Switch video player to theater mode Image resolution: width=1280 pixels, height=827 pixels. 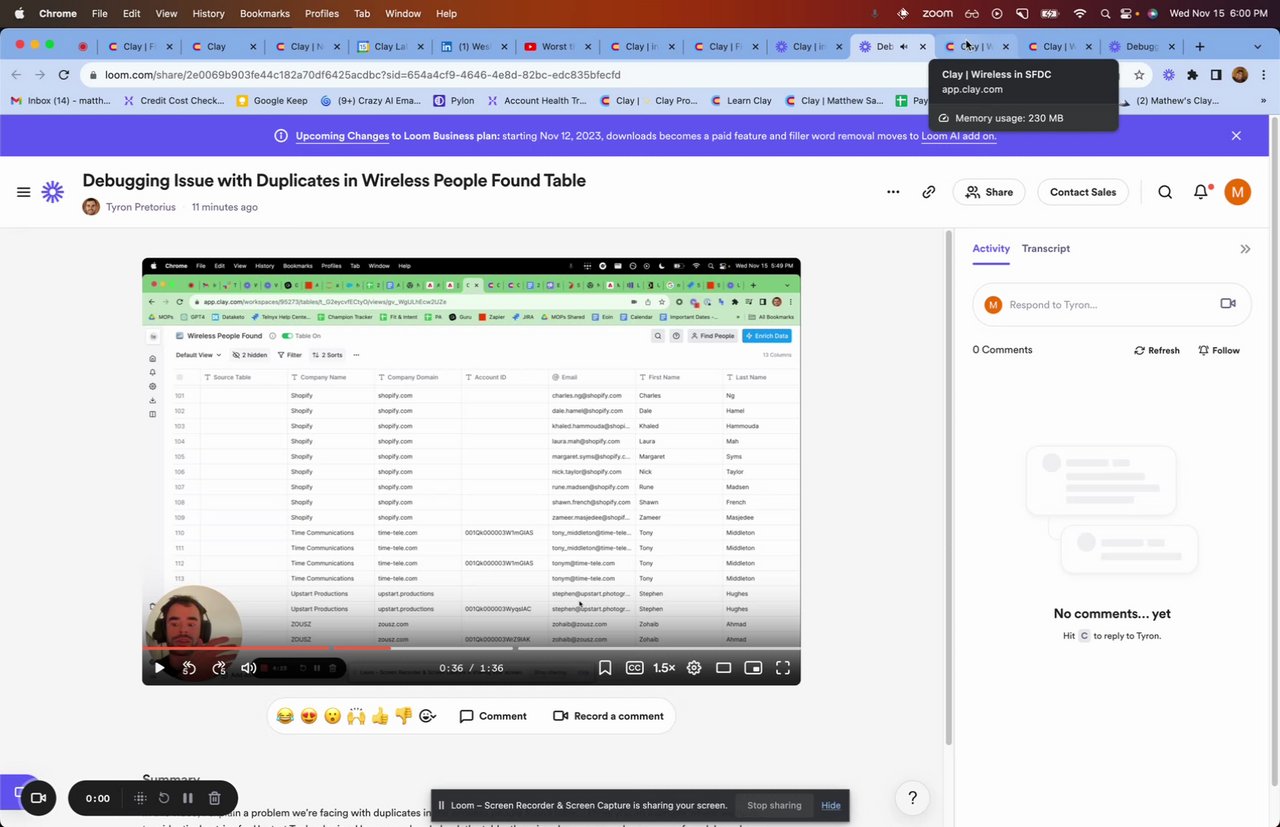[x=724, y=668]
